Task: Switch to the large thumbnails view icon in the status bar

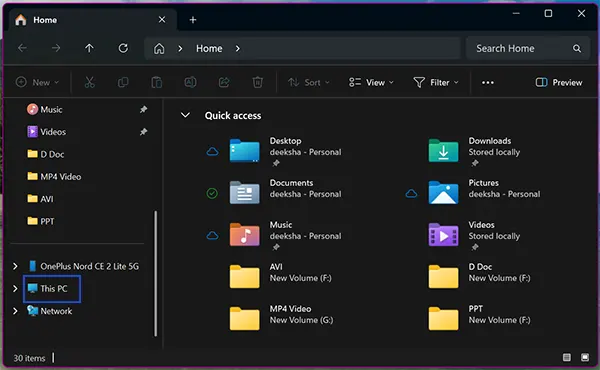Action: pos(585,357)
